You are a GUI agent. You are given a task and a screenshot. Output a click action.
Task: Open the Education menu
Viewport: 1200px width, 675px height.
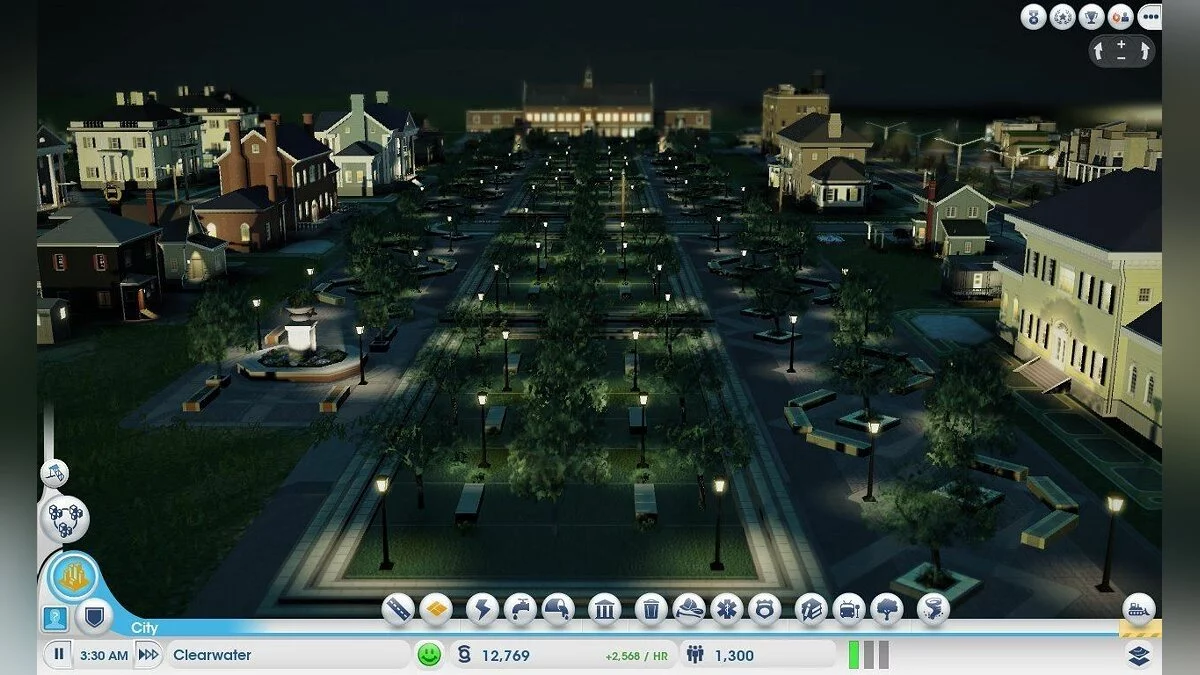[811, 609]
